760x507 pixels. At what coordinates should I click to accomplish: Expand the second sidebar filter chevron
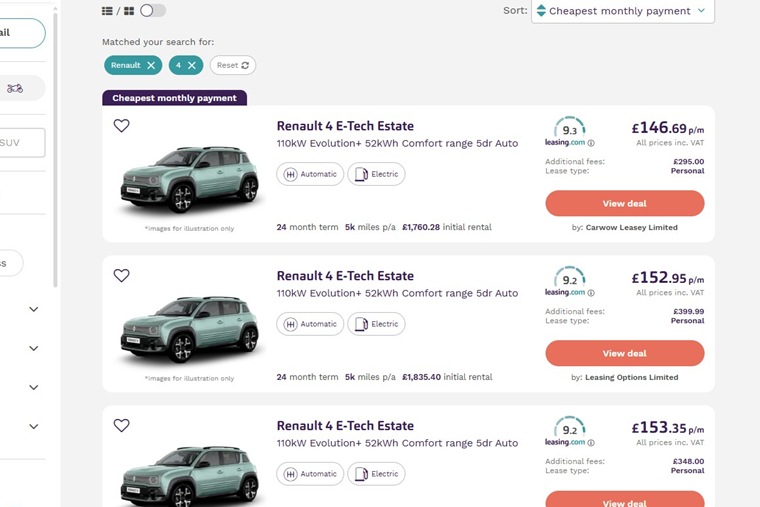tap(33, 348)
